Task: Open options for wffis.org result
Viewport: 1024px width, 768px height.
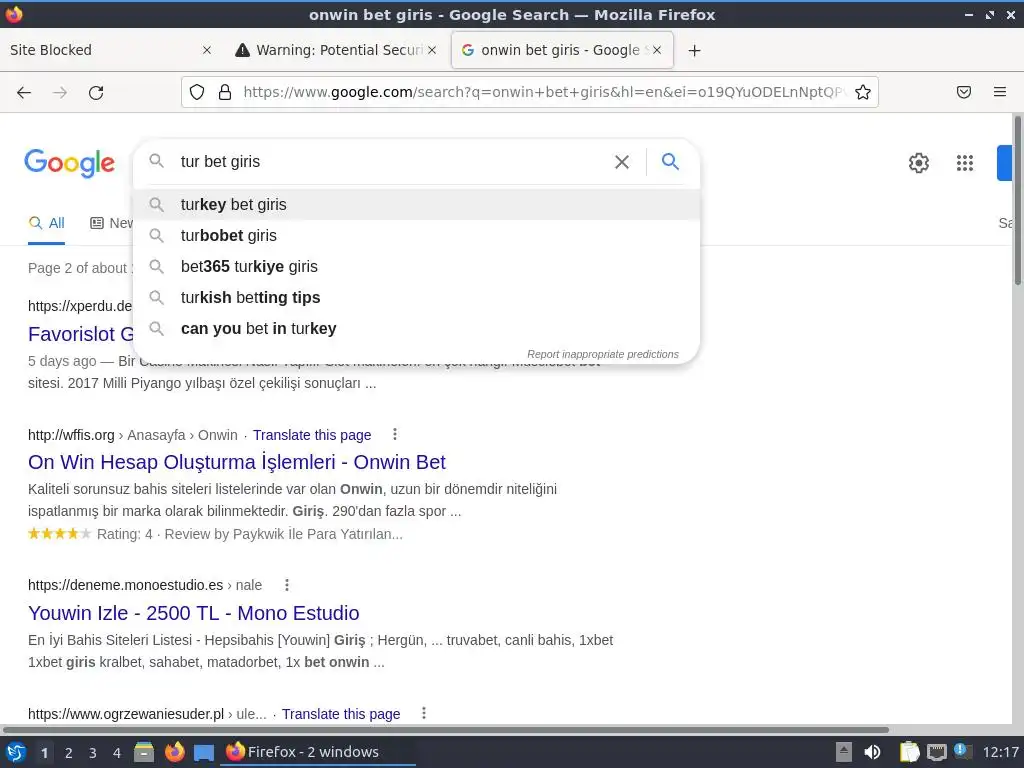Action: [x=394, y=434]
